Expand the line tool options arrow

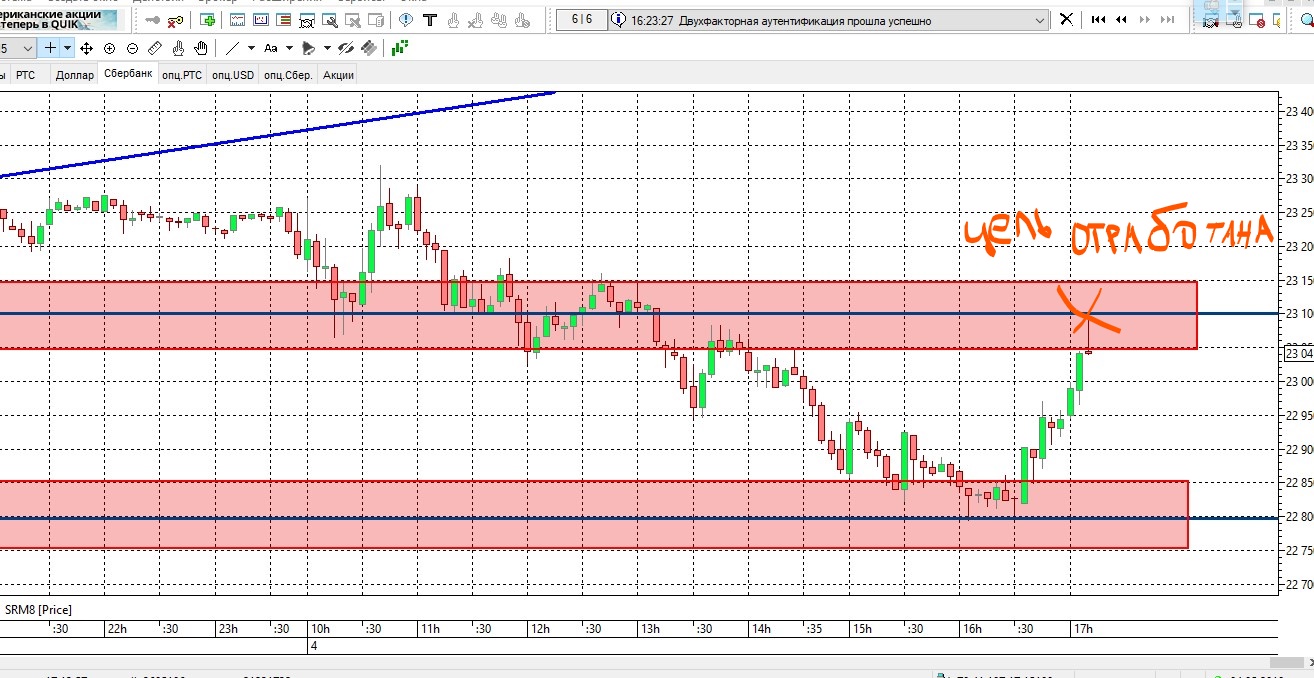click(x=251, y=48)
